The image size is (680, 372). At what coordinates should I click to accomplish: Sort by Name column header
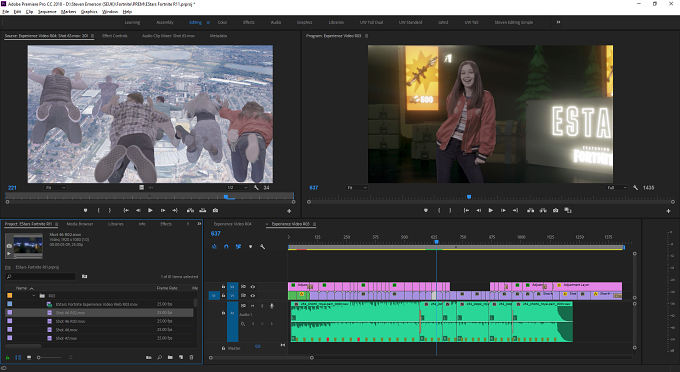22,288
